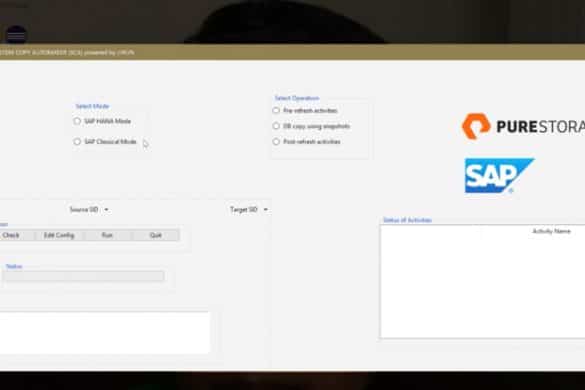This screenshot has width=585, height=390.
Task: Click the Status progress bar
Action: coord(84,276)
